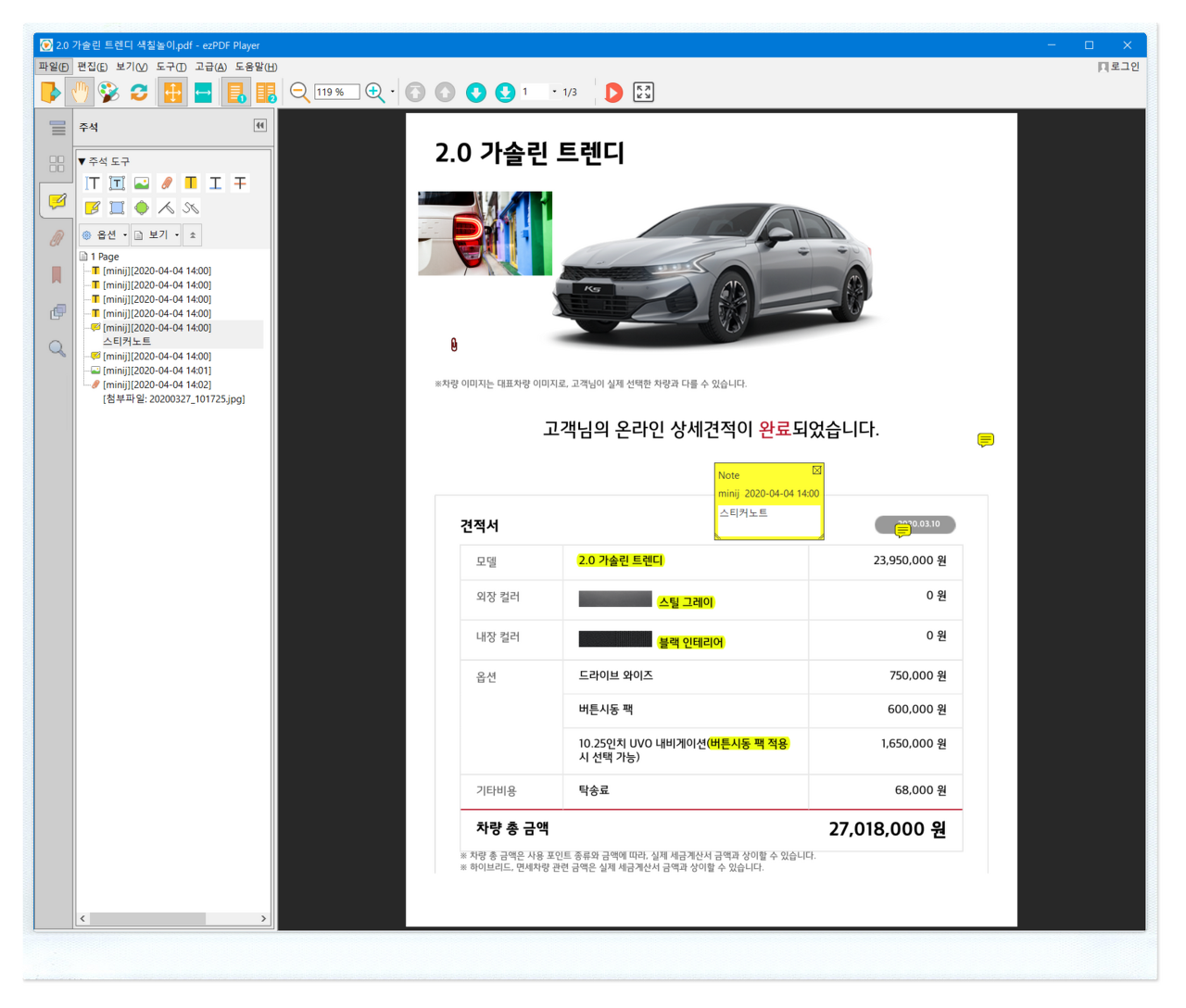Click the refresh/rotate arrows icon
This screenshot has height=1008, width=1186.
[139, 92]
